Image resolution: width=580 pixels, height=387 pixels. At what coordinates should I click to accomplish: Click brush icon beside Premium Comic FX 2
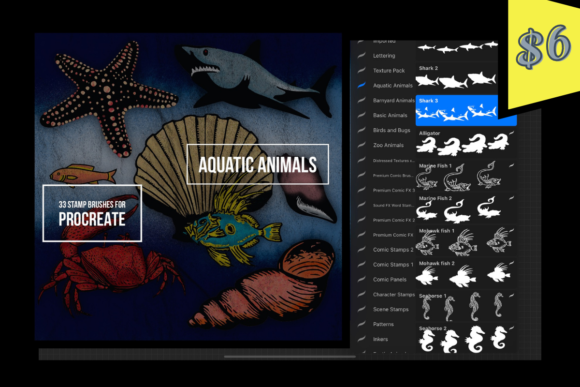pos(361,220)
